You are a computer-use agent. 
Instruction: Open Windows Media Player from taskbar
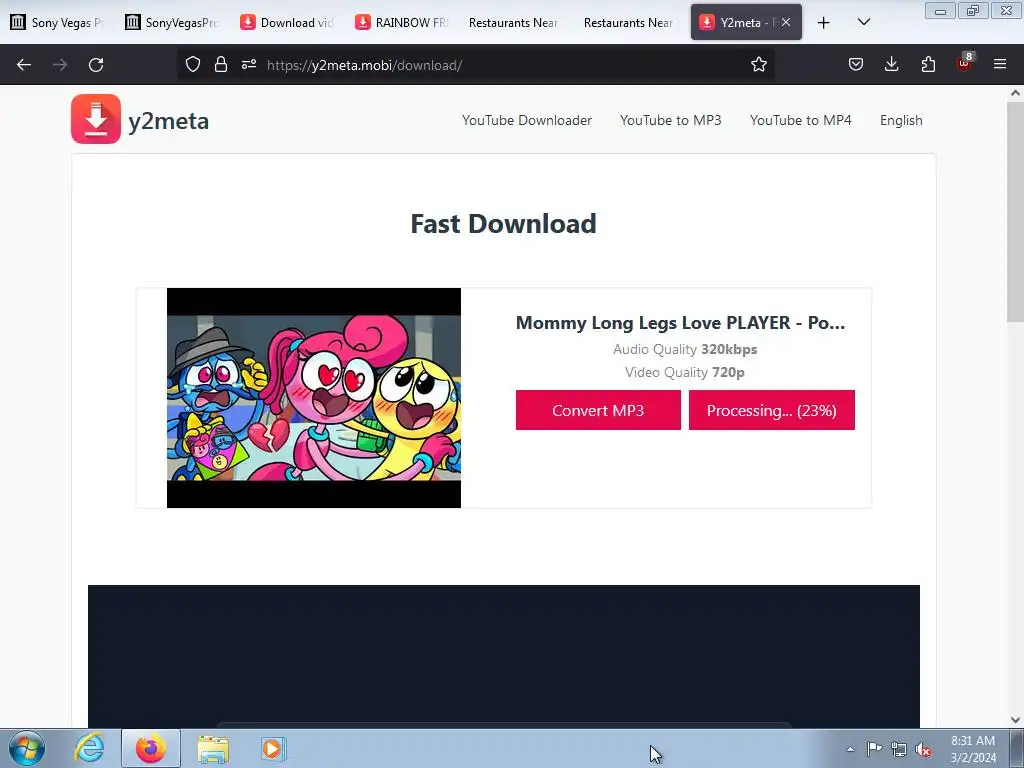[273, 748]
